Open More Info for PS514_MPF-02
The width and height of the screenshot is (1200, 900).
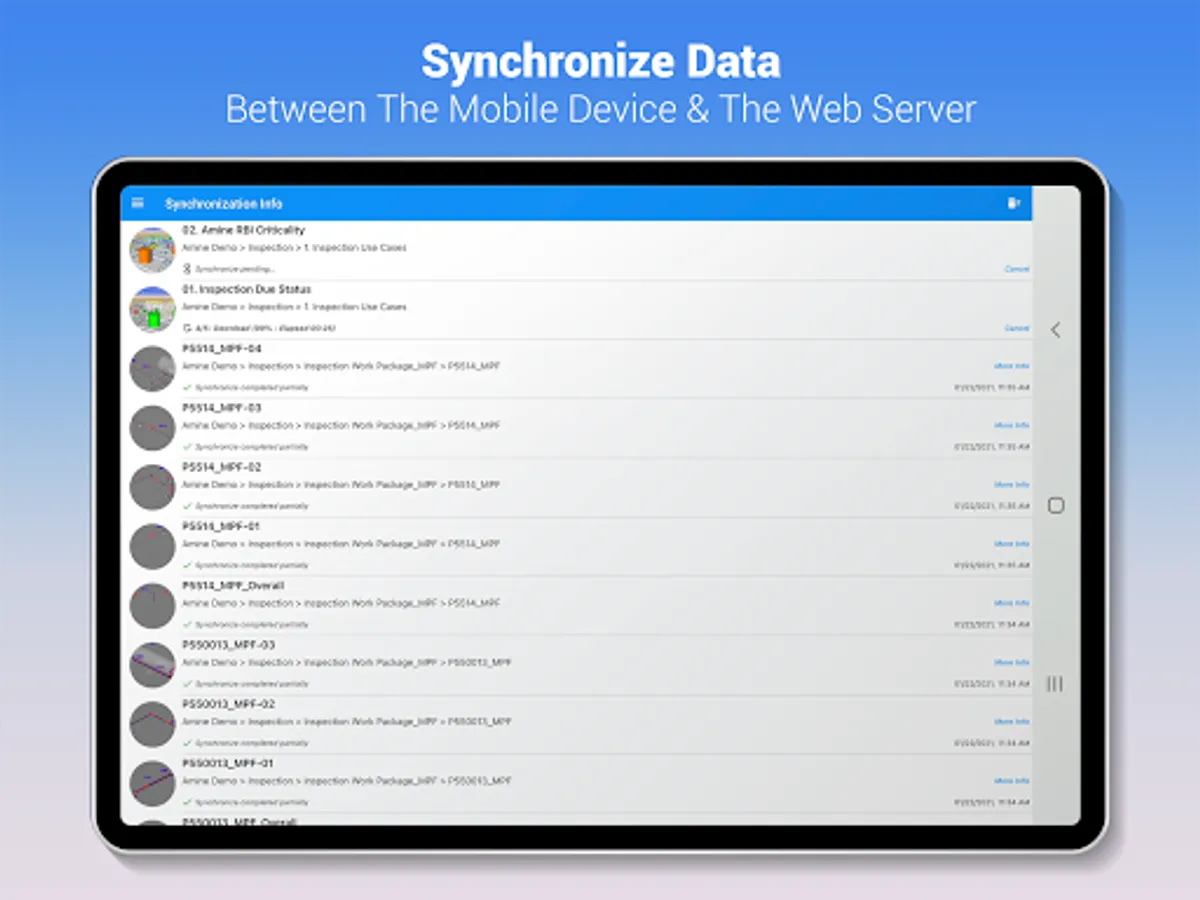click(1011, 484)
